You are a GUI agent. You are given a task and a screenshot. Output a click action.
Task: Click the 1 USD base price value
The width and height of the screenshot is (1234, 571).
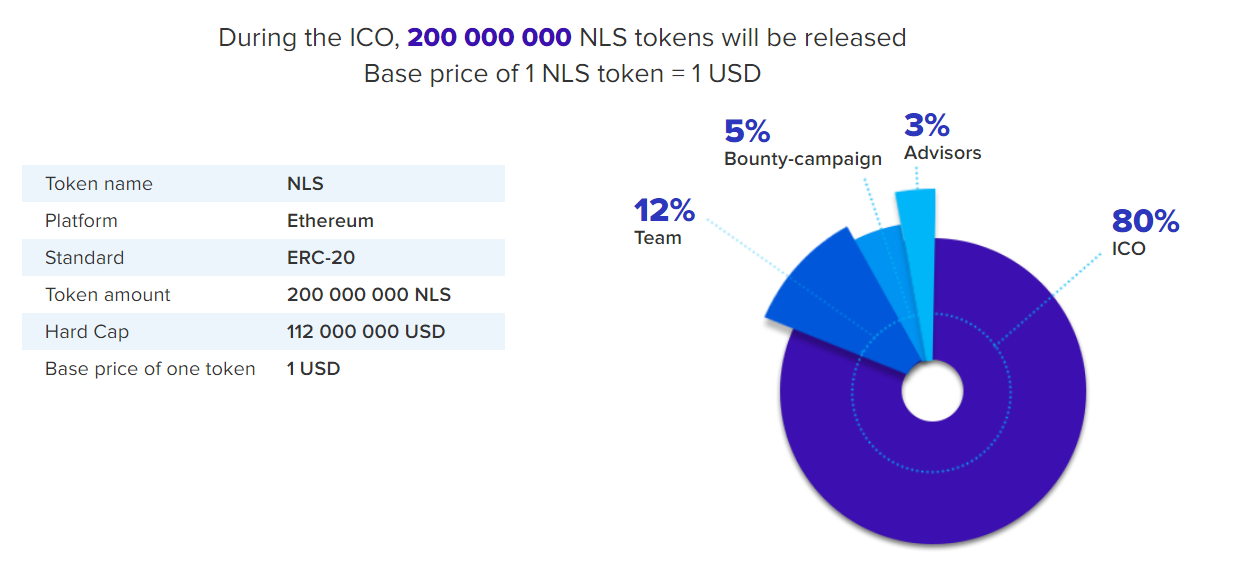[313, 369]
